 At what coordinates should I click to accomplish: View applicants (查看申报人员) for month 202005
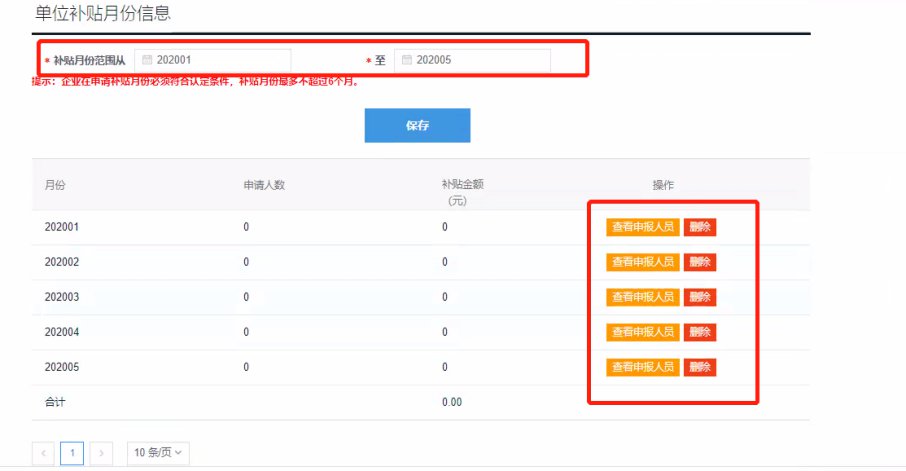[x=643, y=367]
